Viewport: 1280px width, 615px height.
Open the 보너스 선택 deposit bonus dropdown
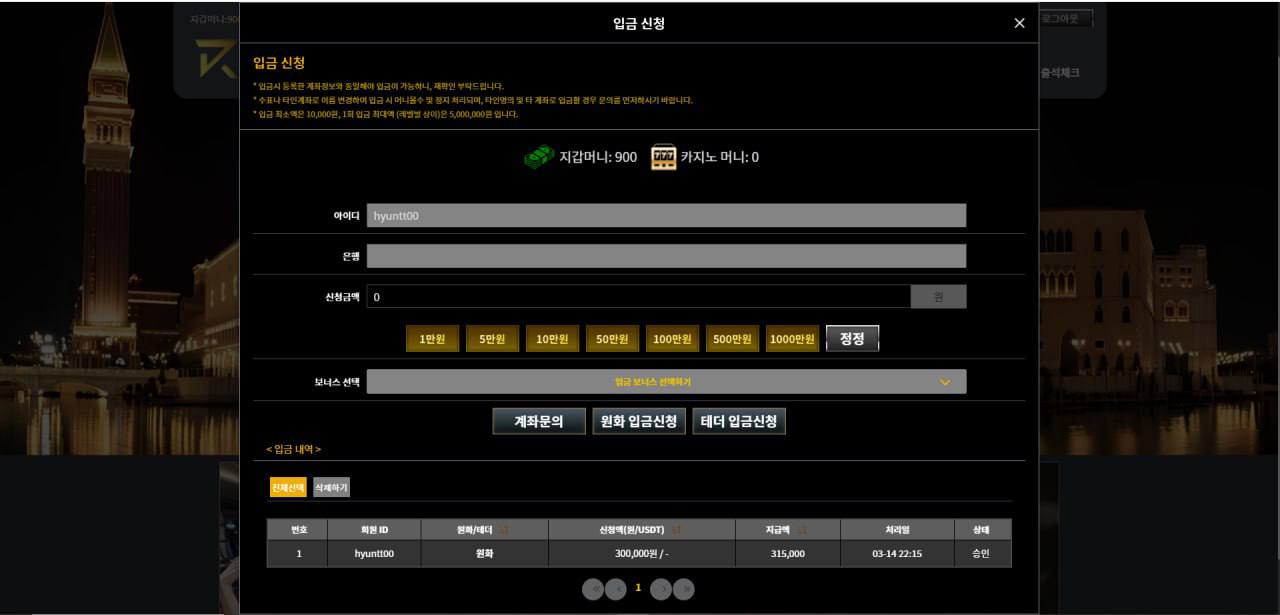666,382
